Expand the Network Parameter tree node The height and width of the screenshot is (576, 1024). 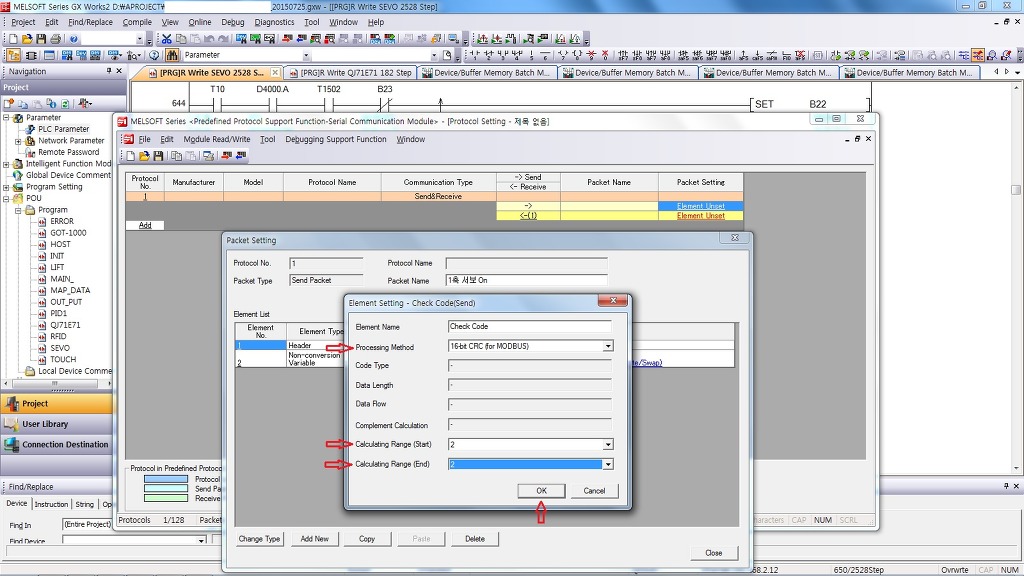point(18,141)
